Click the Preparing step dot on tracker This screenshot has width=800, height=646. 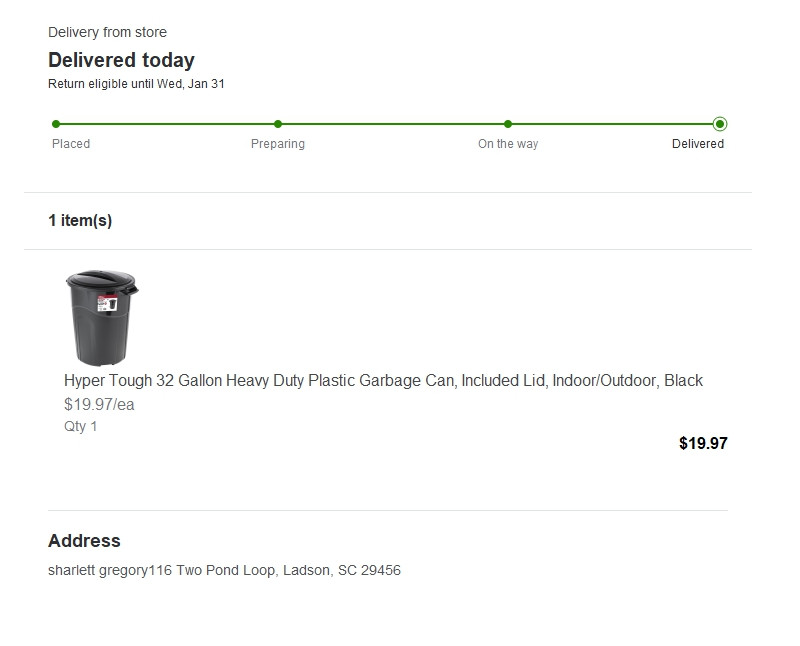[x=278, y=124]
